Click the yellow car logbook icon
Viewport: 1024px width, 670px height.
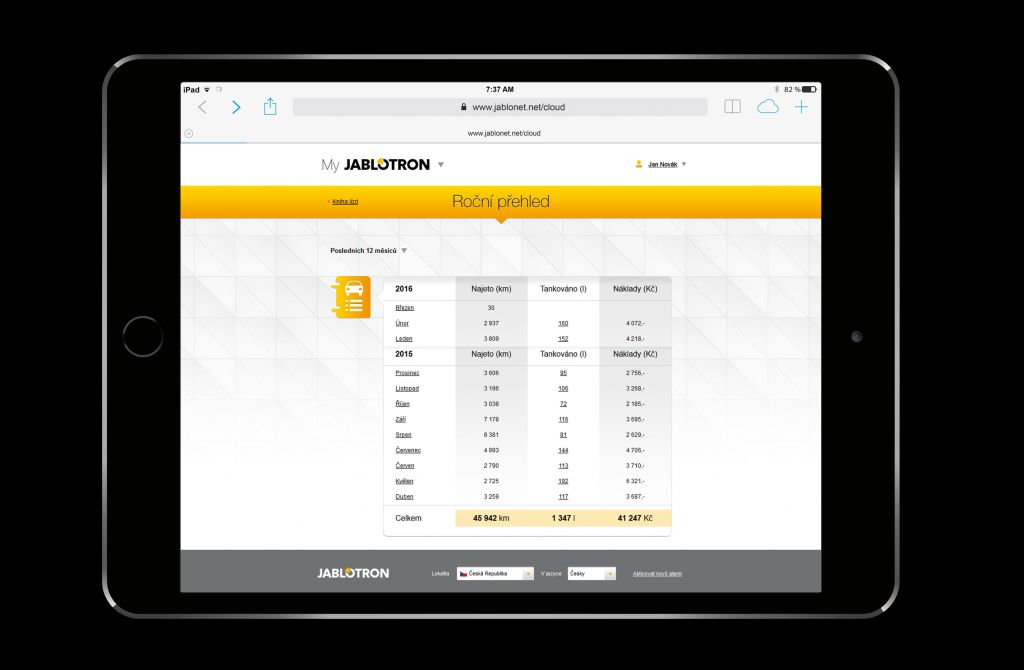pos(352,297)
